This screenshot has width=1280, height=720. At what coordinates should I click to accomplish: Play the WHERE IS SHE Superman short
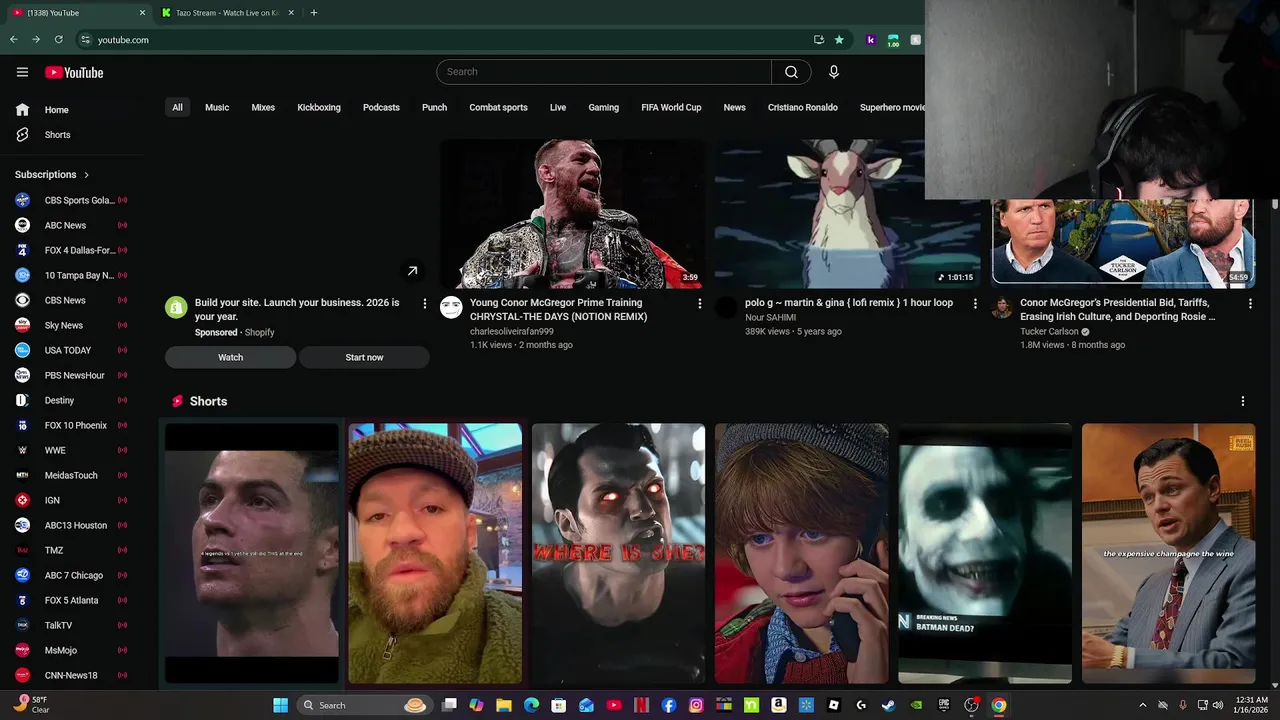tap(618, 553)
